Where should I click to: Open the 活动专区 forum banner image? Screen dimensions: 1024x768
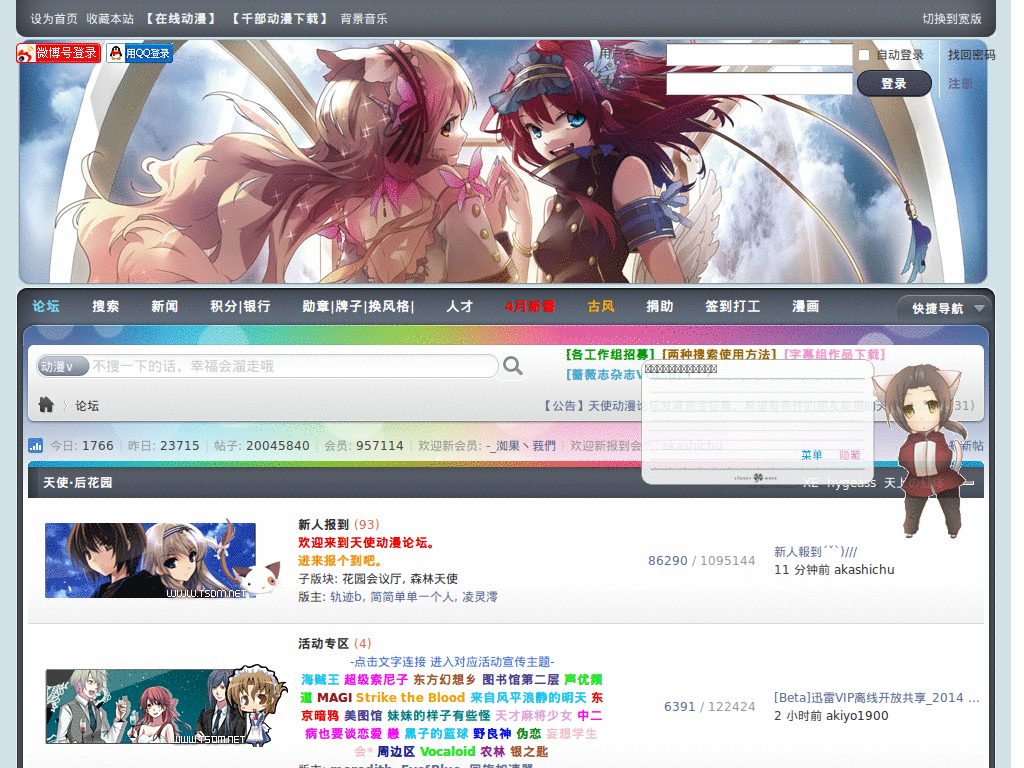(167, 706)
